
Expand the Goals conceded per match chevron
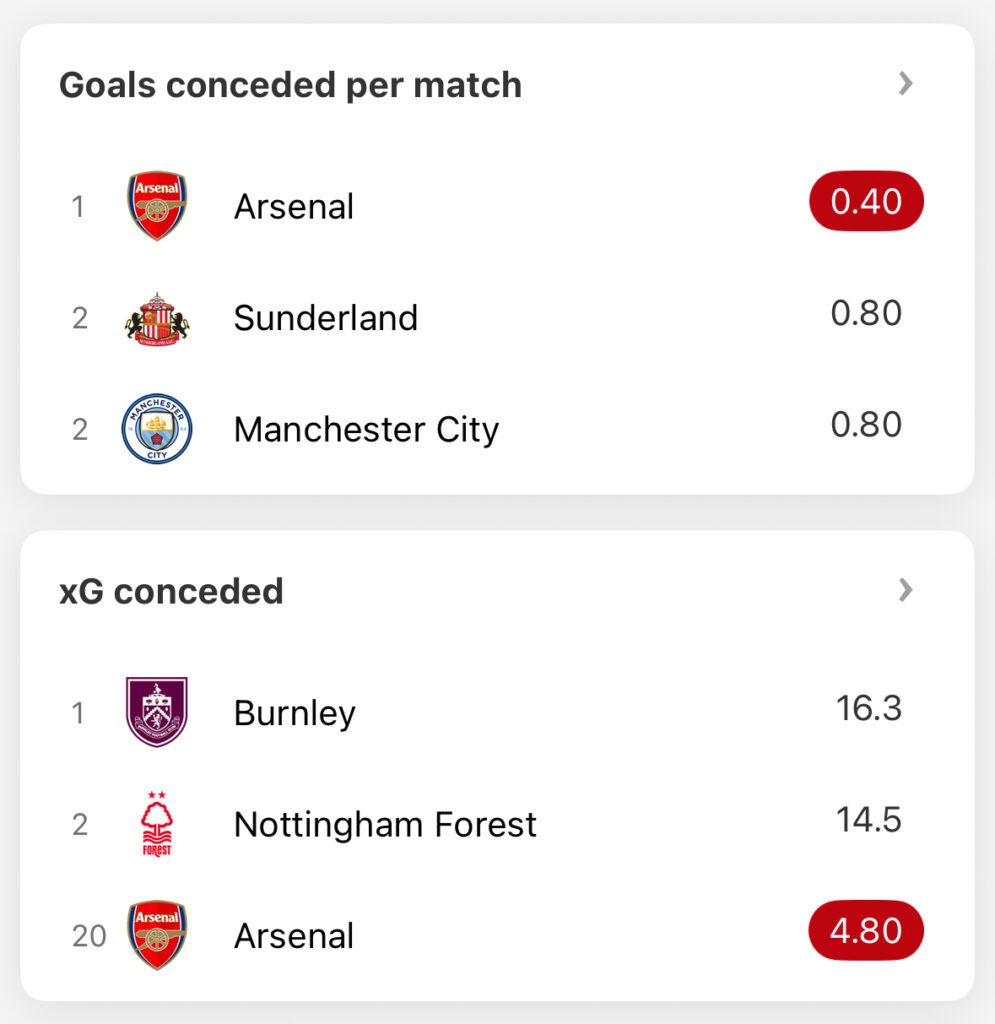[x=906, y=84]
